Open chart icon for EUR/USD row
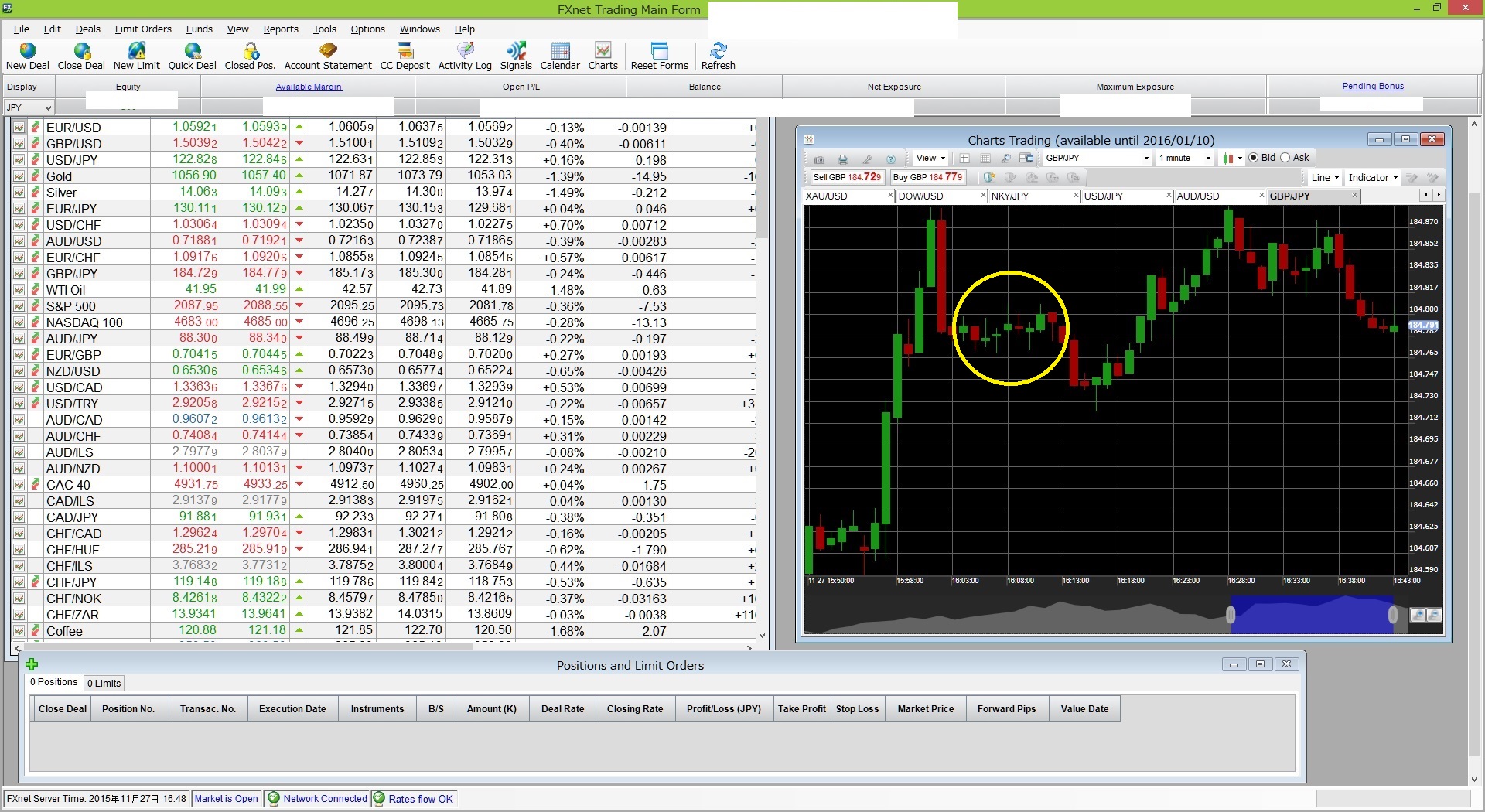 pyautogui.click(x=19, y=128)
